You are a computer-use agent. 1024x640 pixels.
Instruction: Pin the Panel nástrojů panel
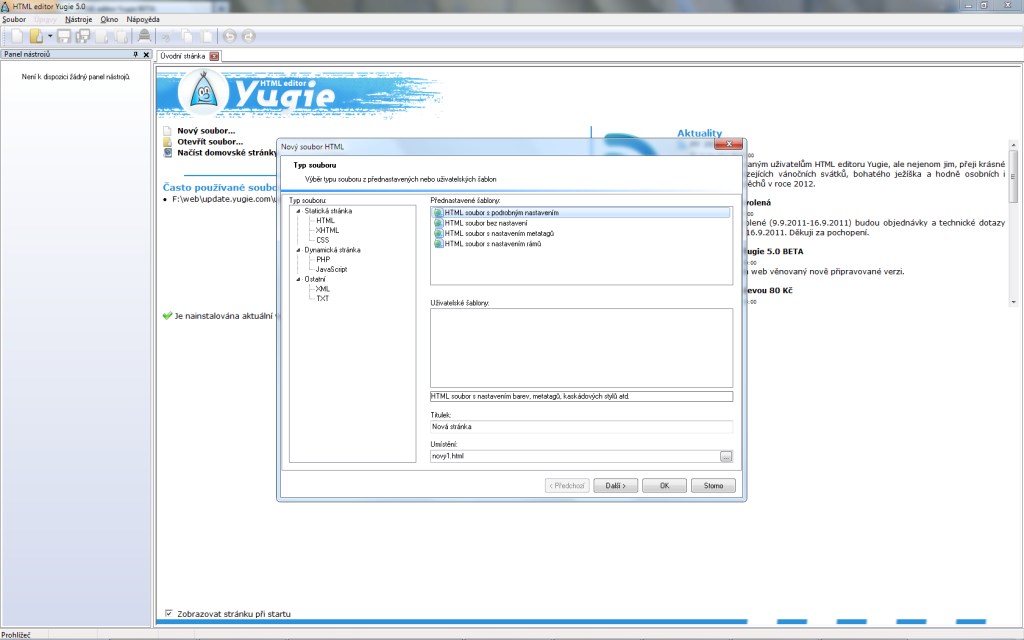click(x=136, y=55)
